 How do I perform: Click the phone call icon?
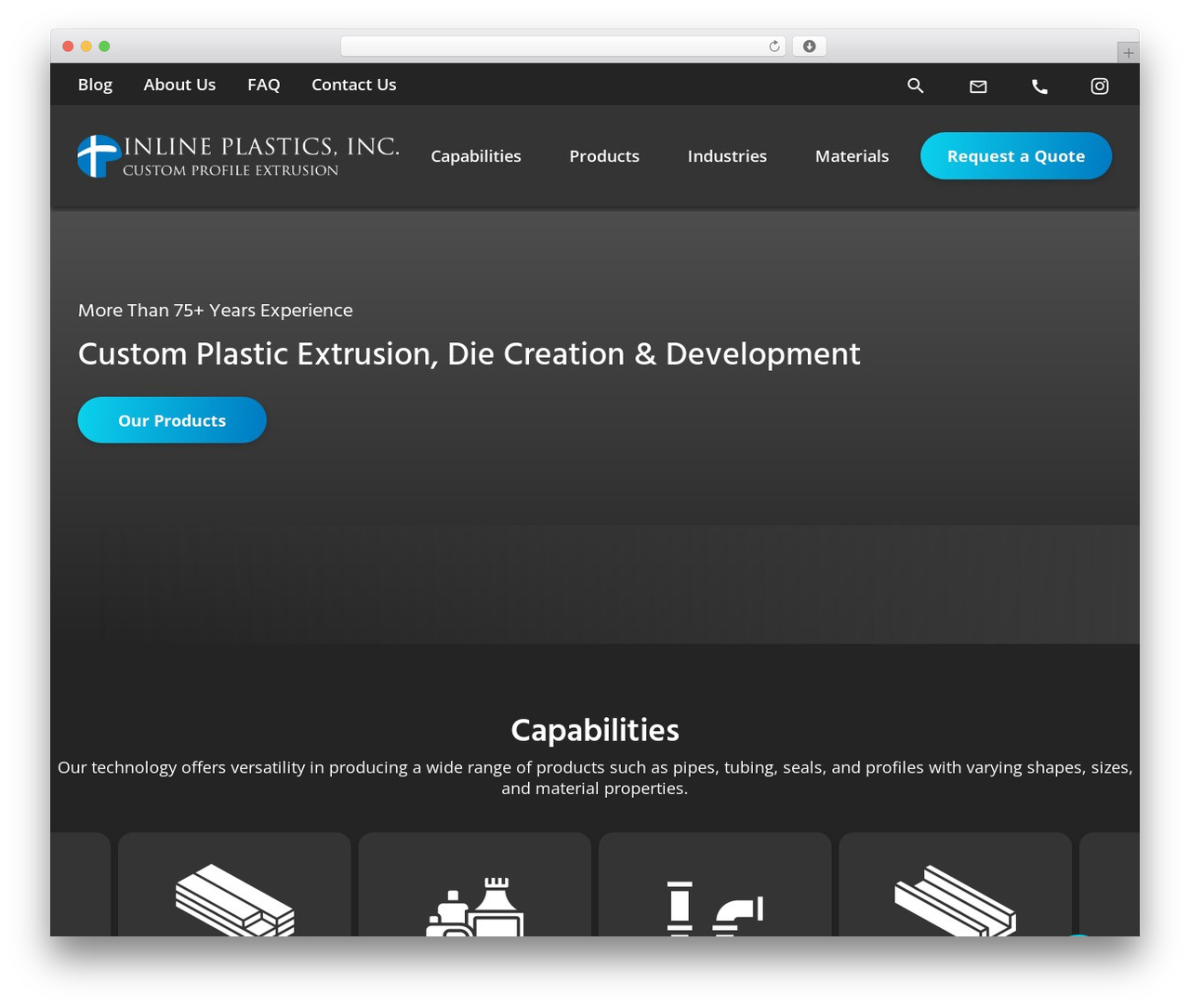pyautogui.click(x=1039, y=86)
